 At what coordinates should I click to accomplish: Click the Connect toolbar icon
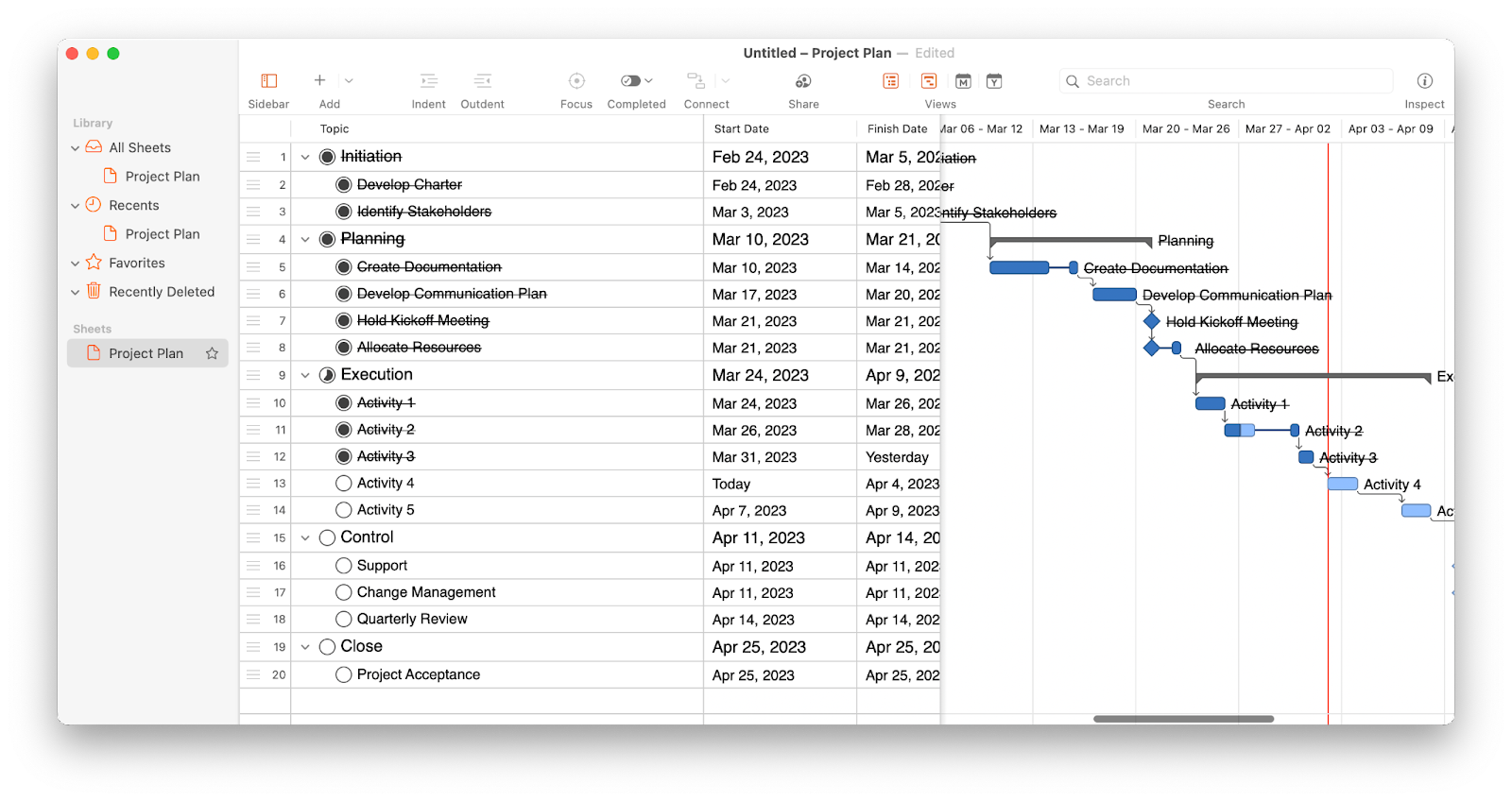point(696,81)
